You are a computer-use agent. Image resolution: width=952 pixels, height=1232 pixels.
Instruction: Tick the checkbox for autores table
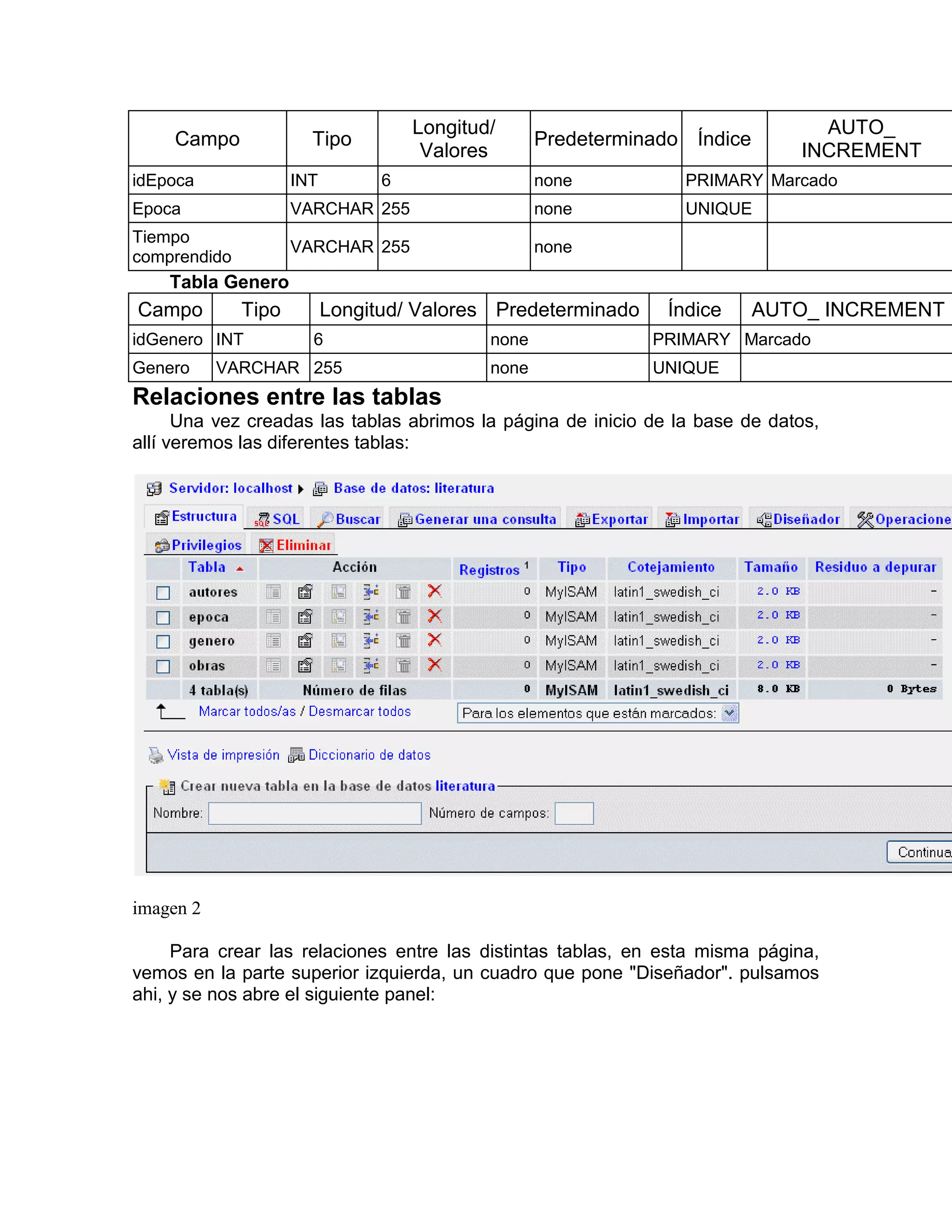pyautogui.click(x=163, y=593)
